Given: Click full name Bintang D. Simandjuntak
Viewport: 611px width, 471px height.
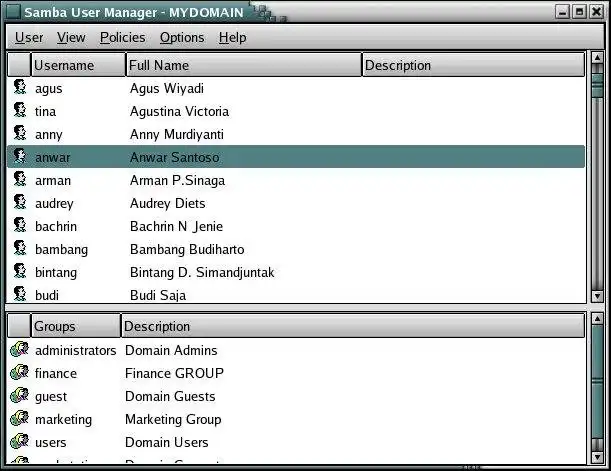Looking at the screenshot, I should [x=202, y=273].
